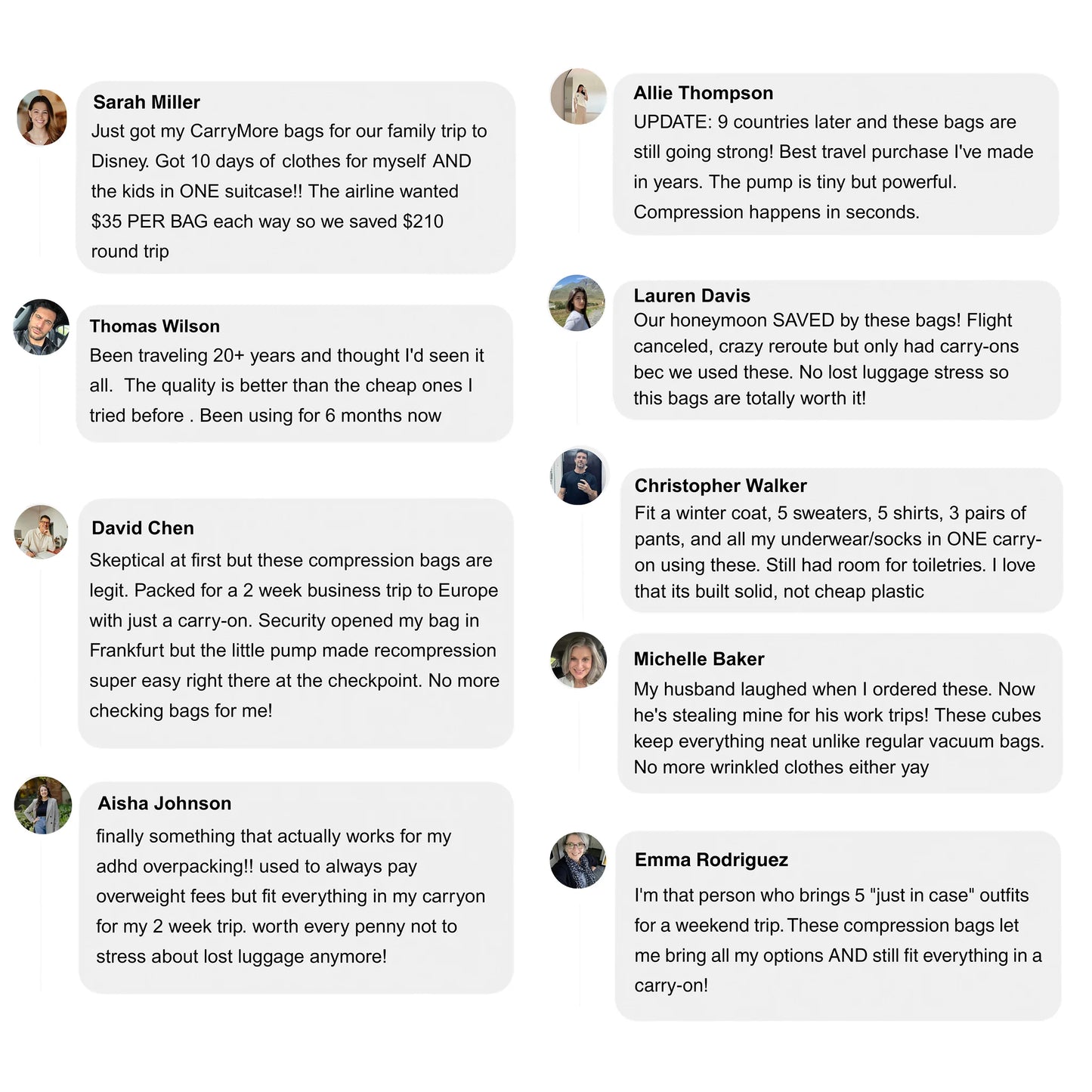Click Allie Thompson's profile photo
1092x1092 pixels.
click(579, 97)
